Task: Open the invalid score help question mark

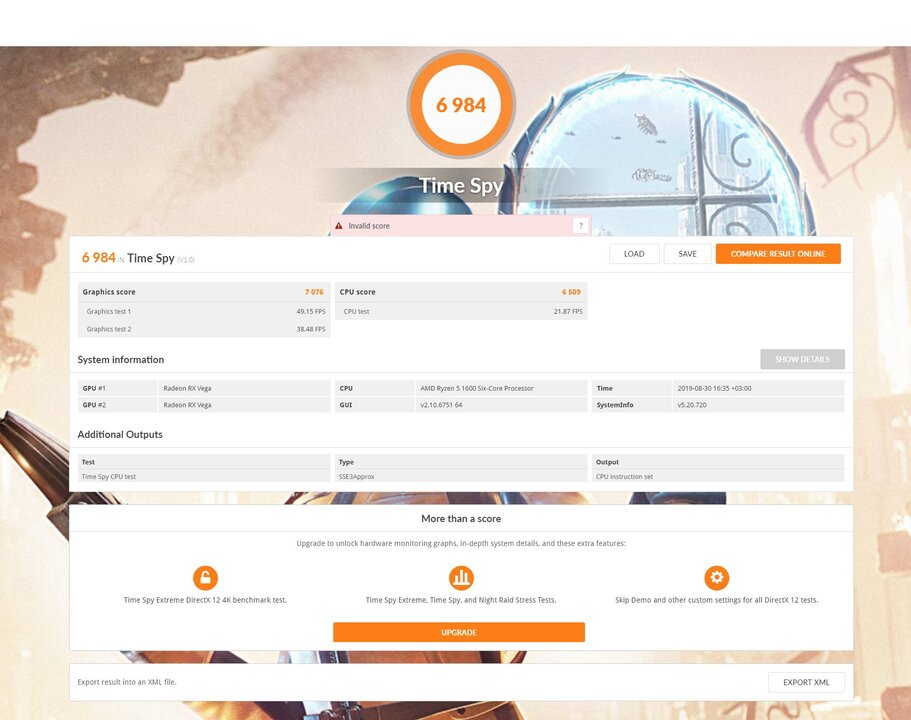Action: coord(580,225)
